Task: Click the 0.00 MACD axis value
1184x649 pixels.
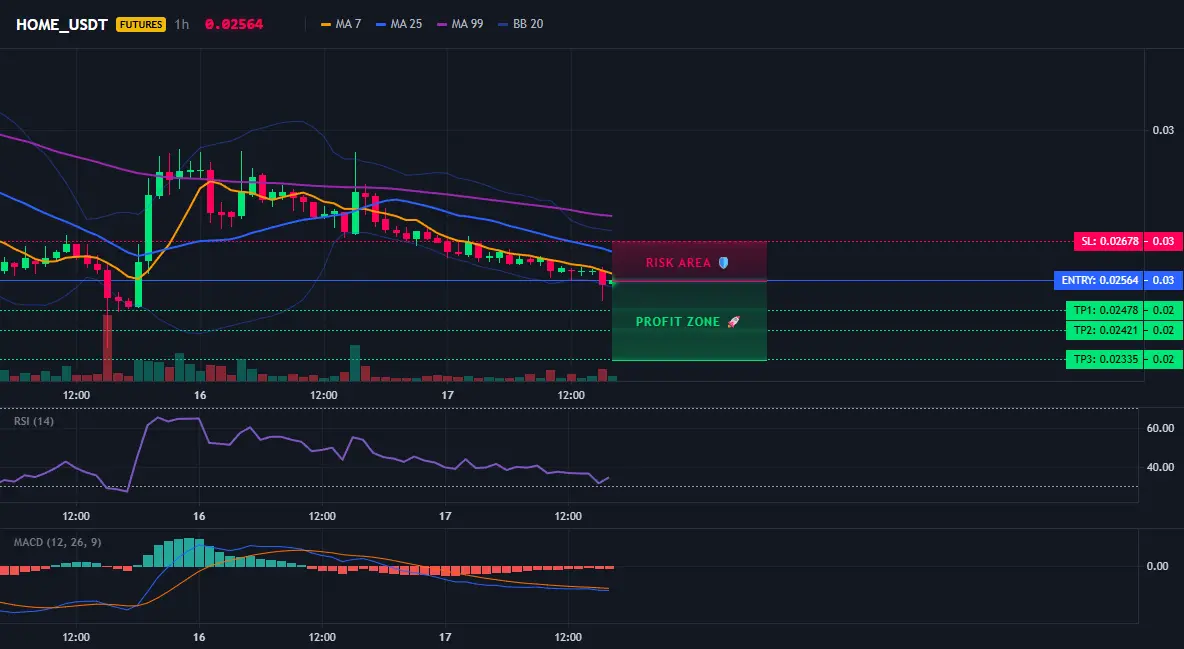Action: click(x=1158, y=566)
